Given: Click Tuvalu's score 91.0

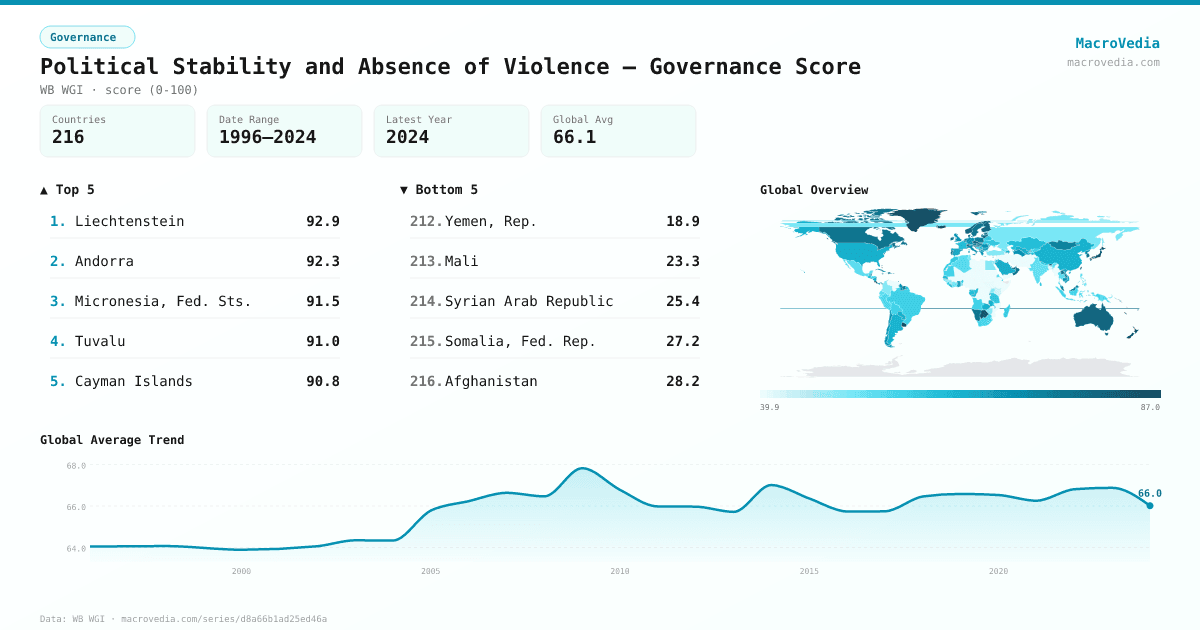Looking at the screenshot, I should tap(323, 341).
